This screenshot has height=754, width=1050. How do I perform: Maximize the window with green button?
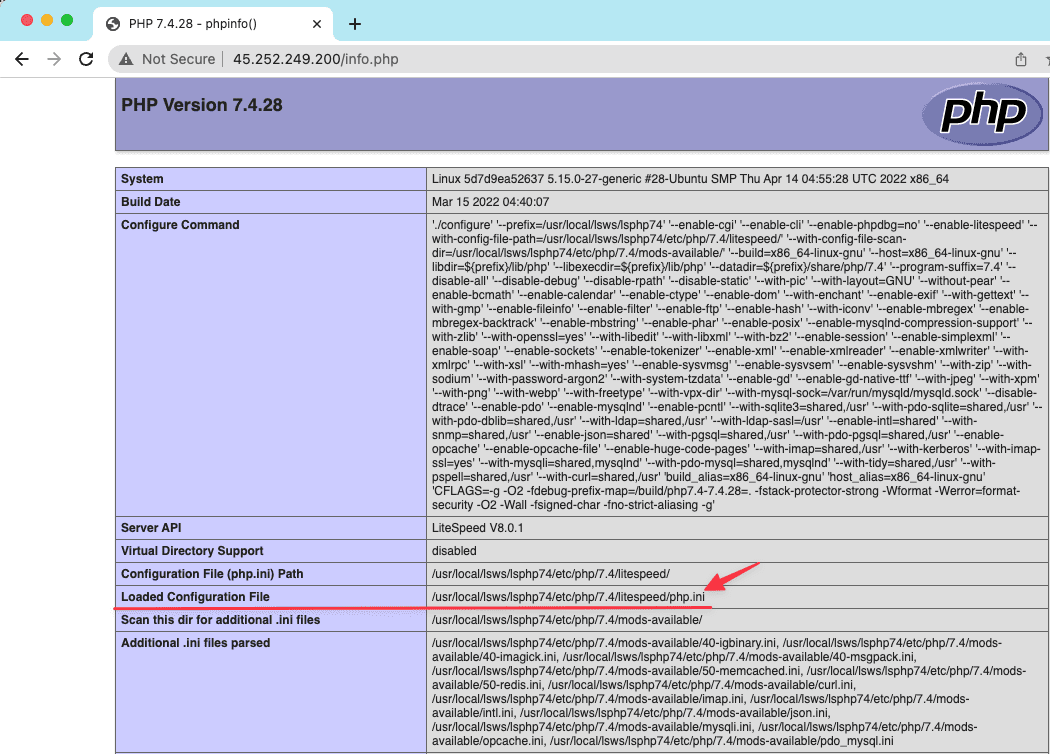(67, 20)
